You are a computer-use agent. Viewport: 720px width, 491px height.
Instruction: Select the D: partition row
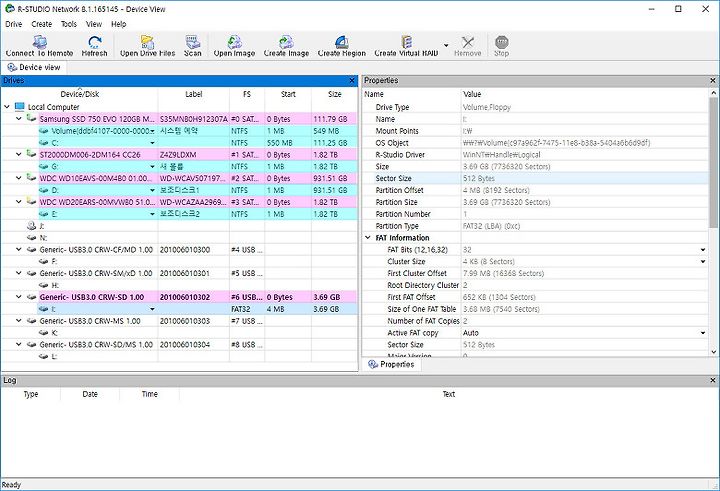tap(197, 190)
